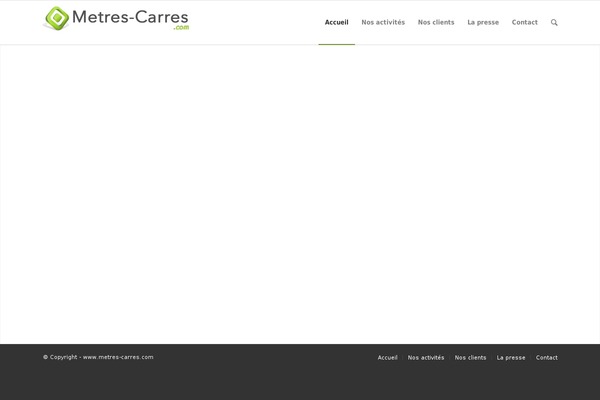Open the search magnifier icon in header

554,23
